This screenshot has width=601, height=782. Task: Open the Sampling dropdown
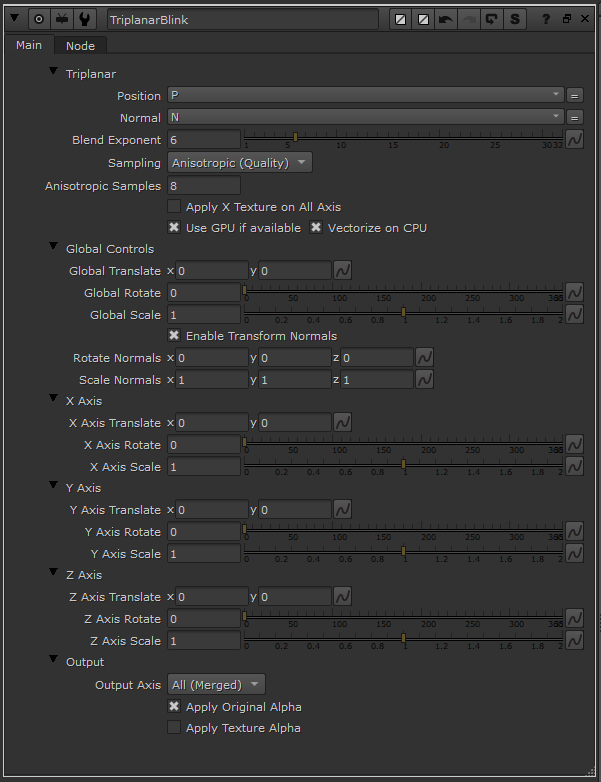coord(239,163)
